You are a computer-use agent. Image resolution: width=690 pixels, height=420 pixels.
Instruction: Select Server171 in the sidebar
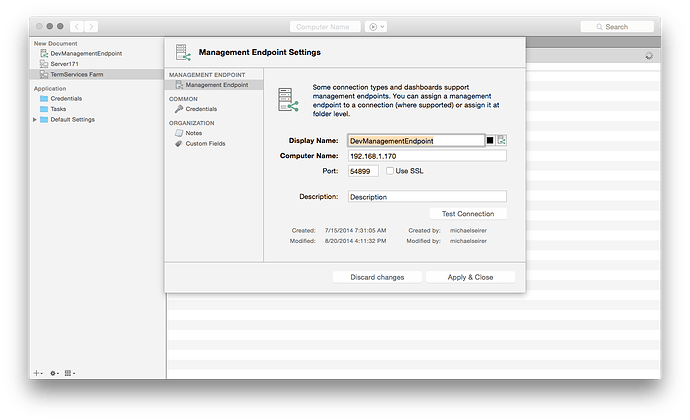[x=65, y=63]
